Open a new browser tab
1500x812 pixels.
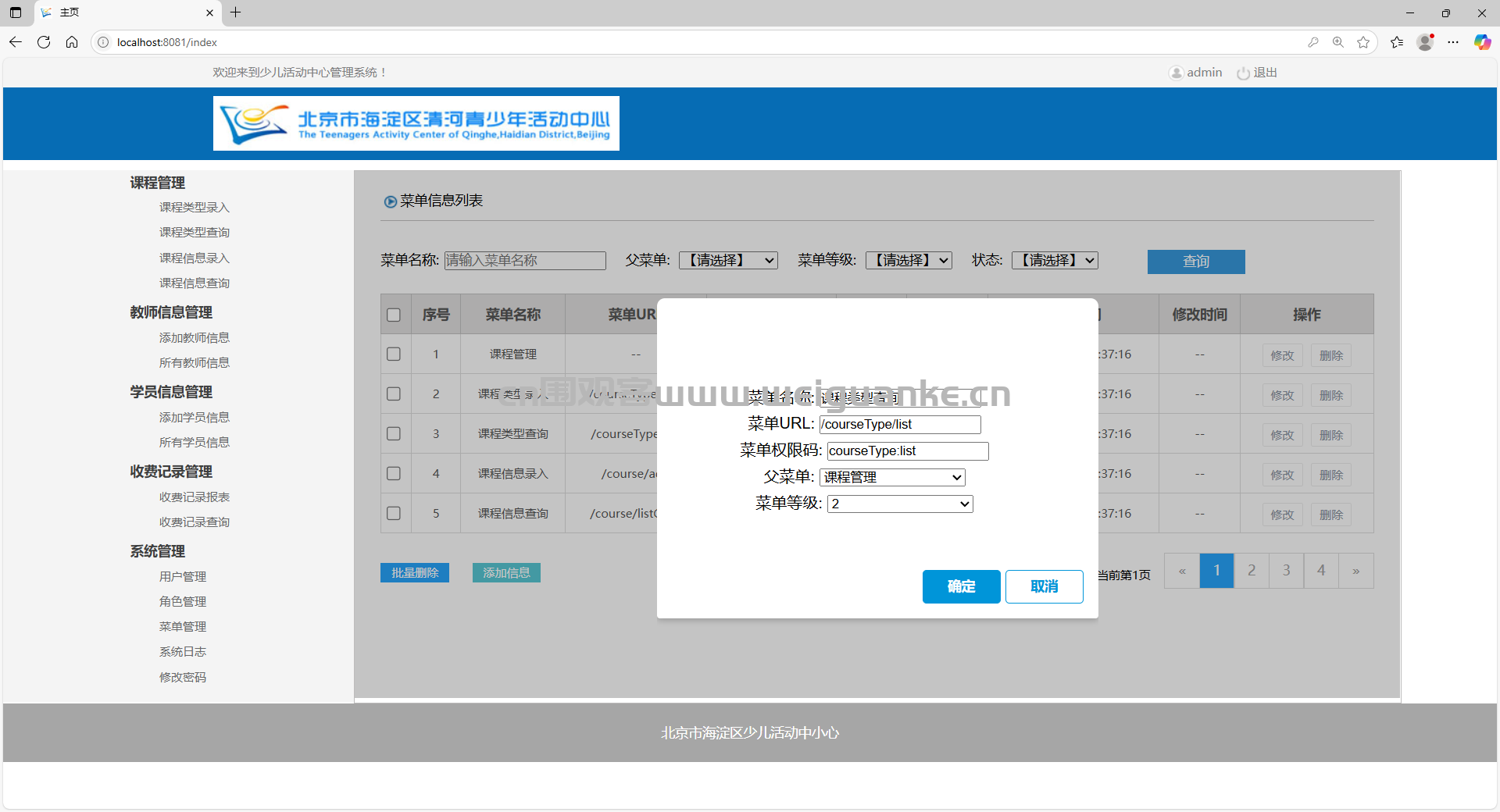click(236, 12)
